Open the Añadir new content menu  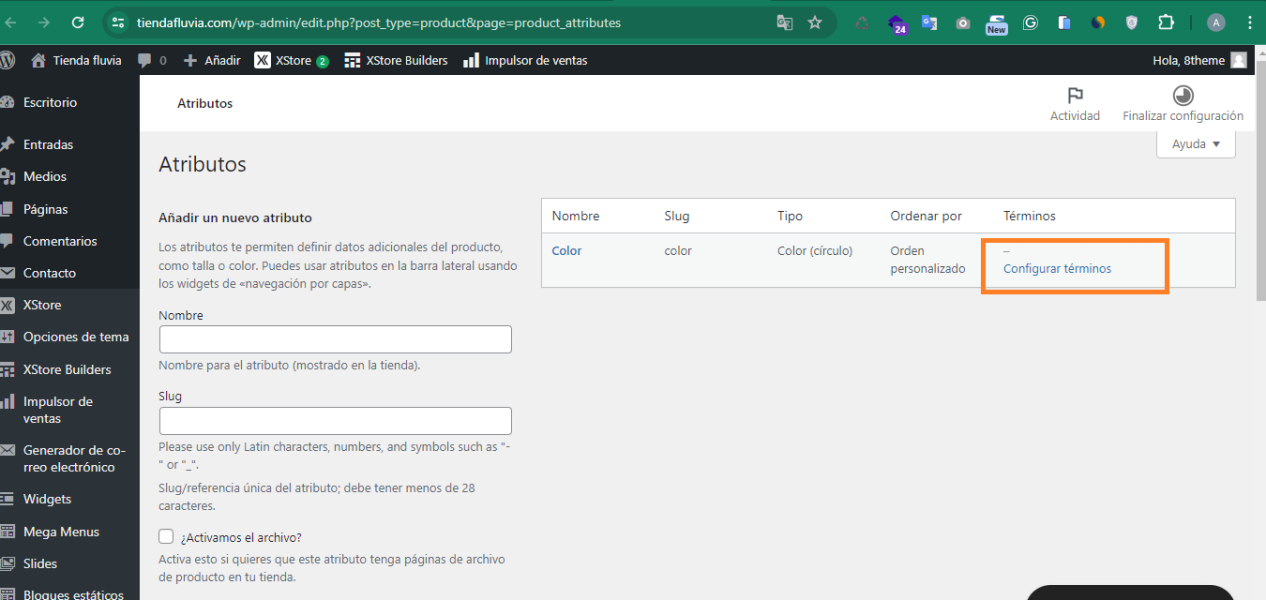point(212,60)
